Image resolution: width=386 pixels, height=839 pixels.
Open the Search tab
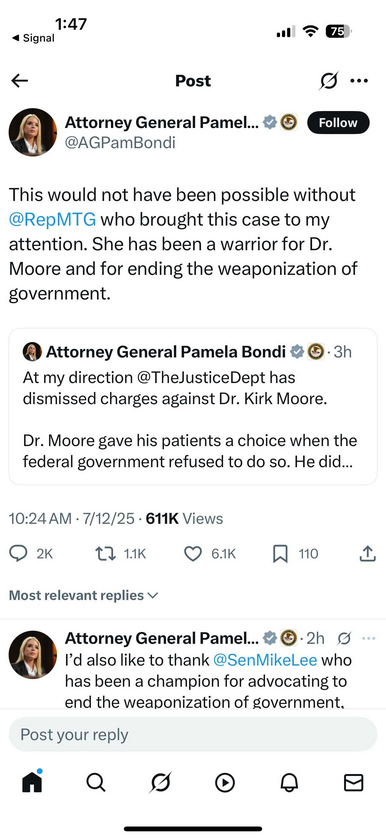96,782
